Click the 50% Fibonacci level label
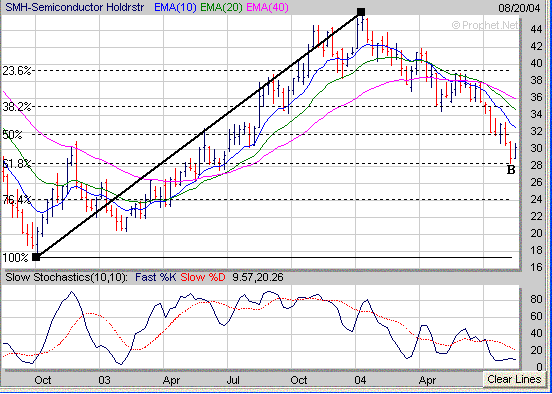 pyautogui.click(x=12, y=135)
